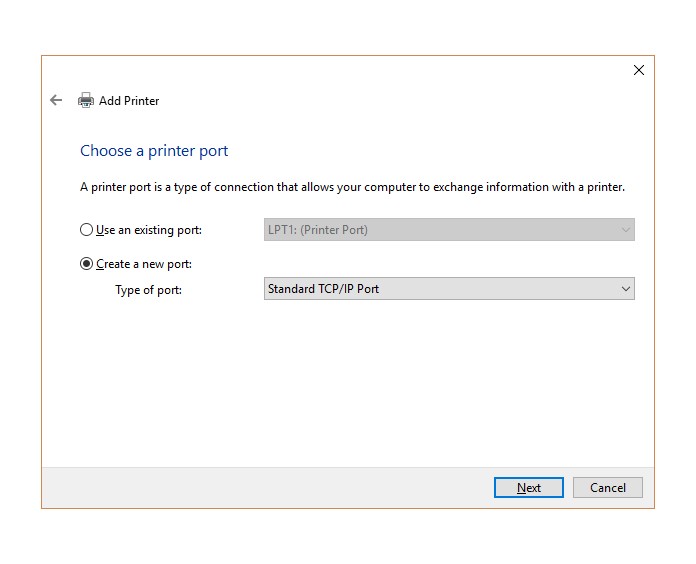Open the LPT1: (Printer Port) combo box
The image size is (696, 564).
coord(440,230)
